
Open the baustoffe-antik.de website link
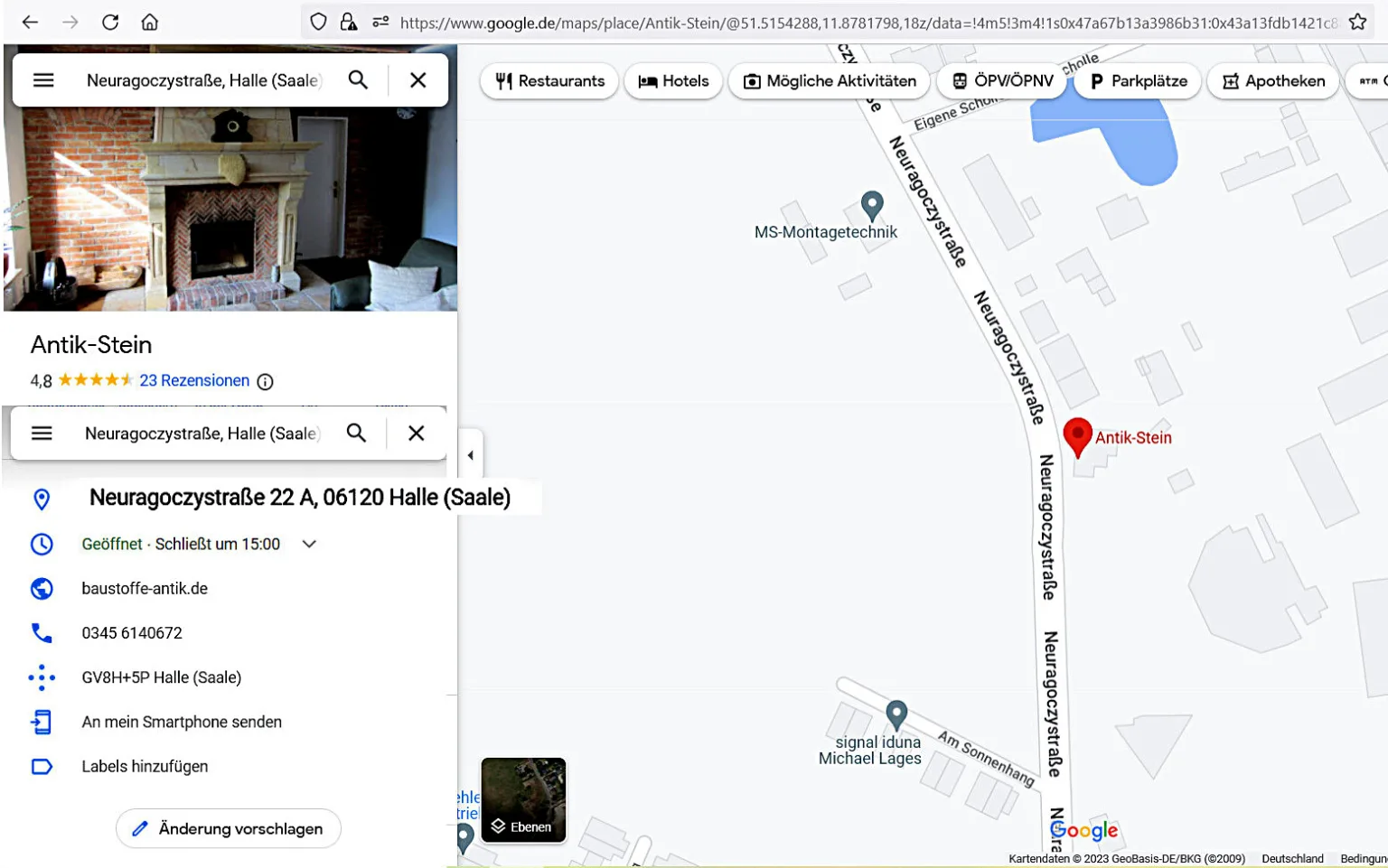(x=145, y=588)
